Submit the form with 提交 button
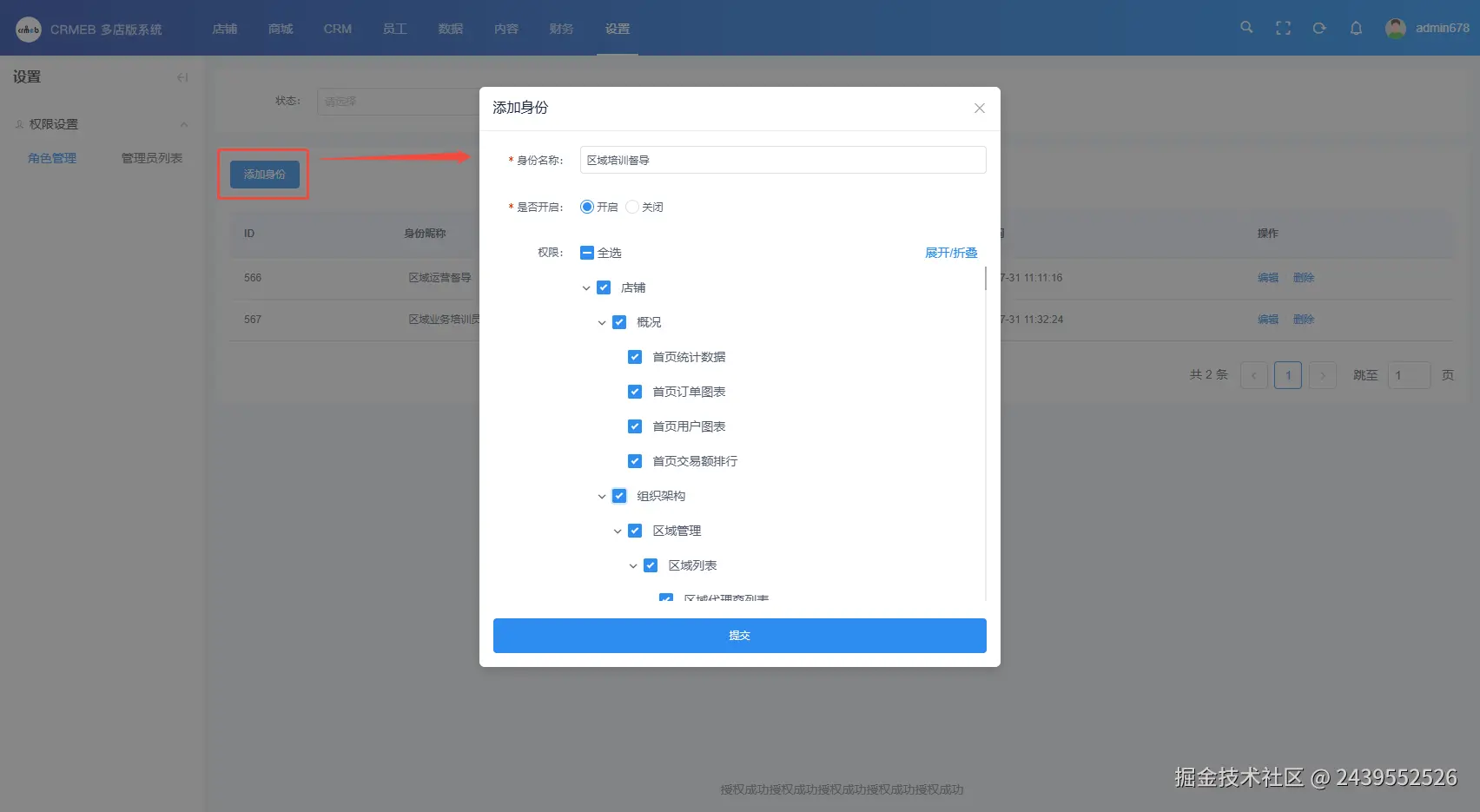1480x812 pixels. click(x=740, y=636)
